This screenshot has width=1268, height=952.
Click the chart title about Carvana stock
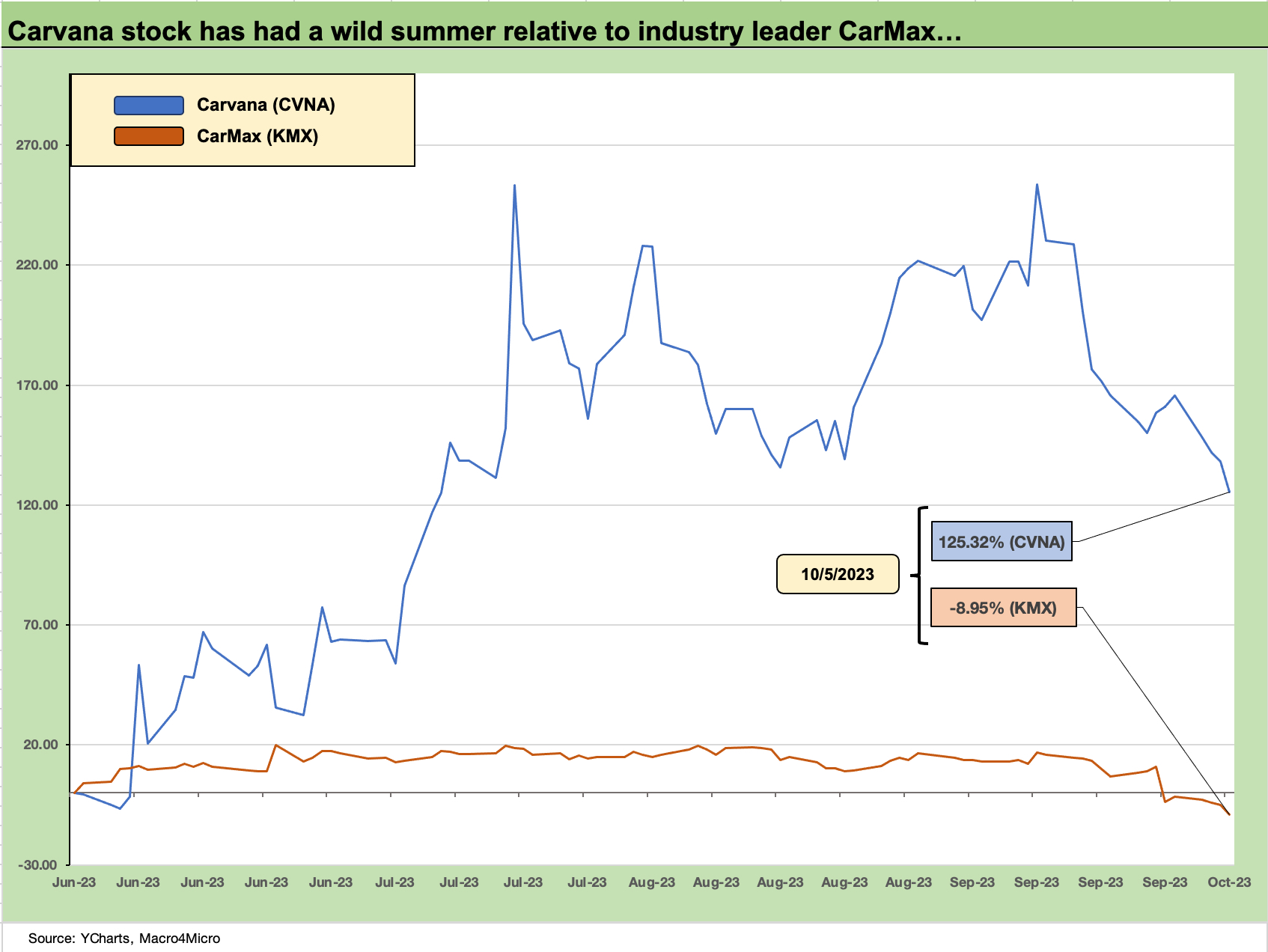484,31
